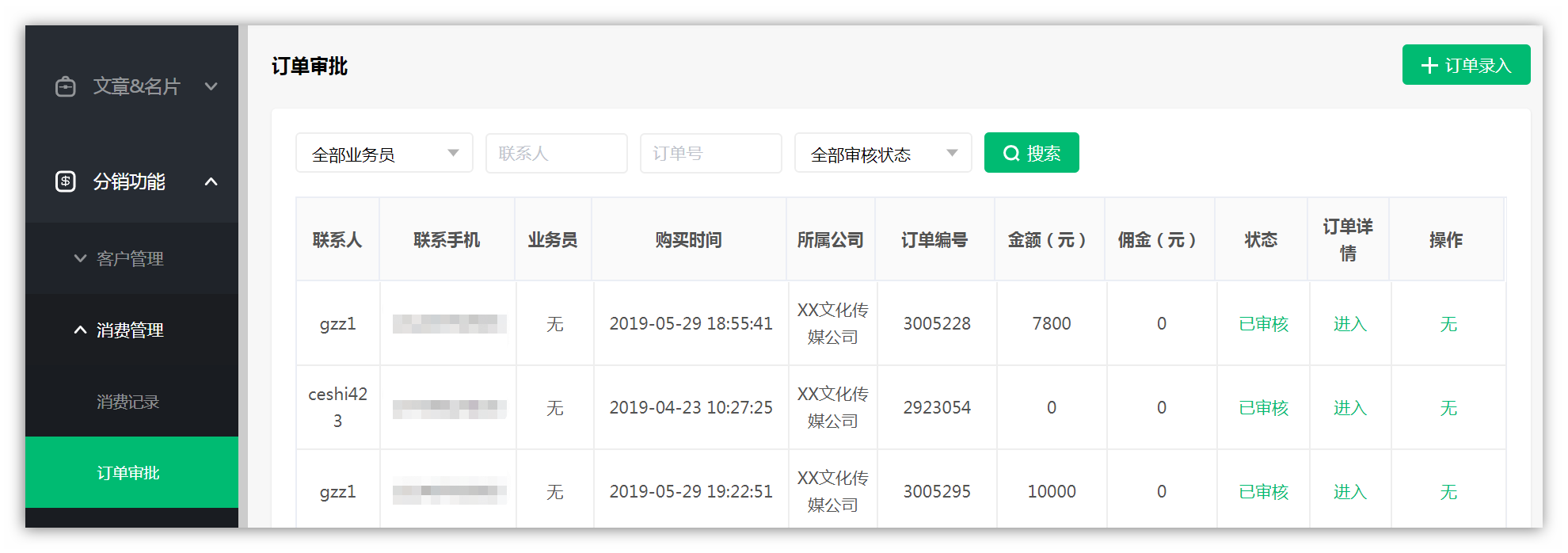Expand the 客户管理 submenu
The width and height of the screenshot is (1568, 553).
pyautogui.click(x=80, y=258)
